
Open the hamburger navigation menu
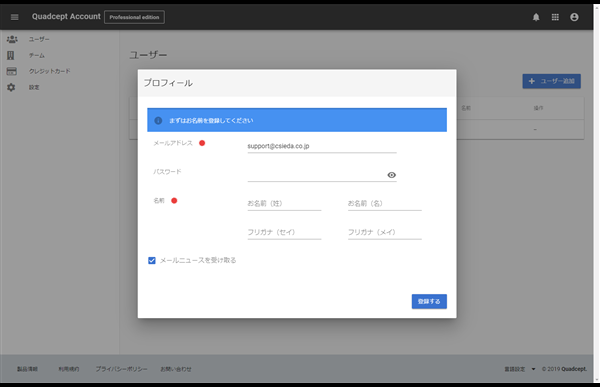(15, 17)
